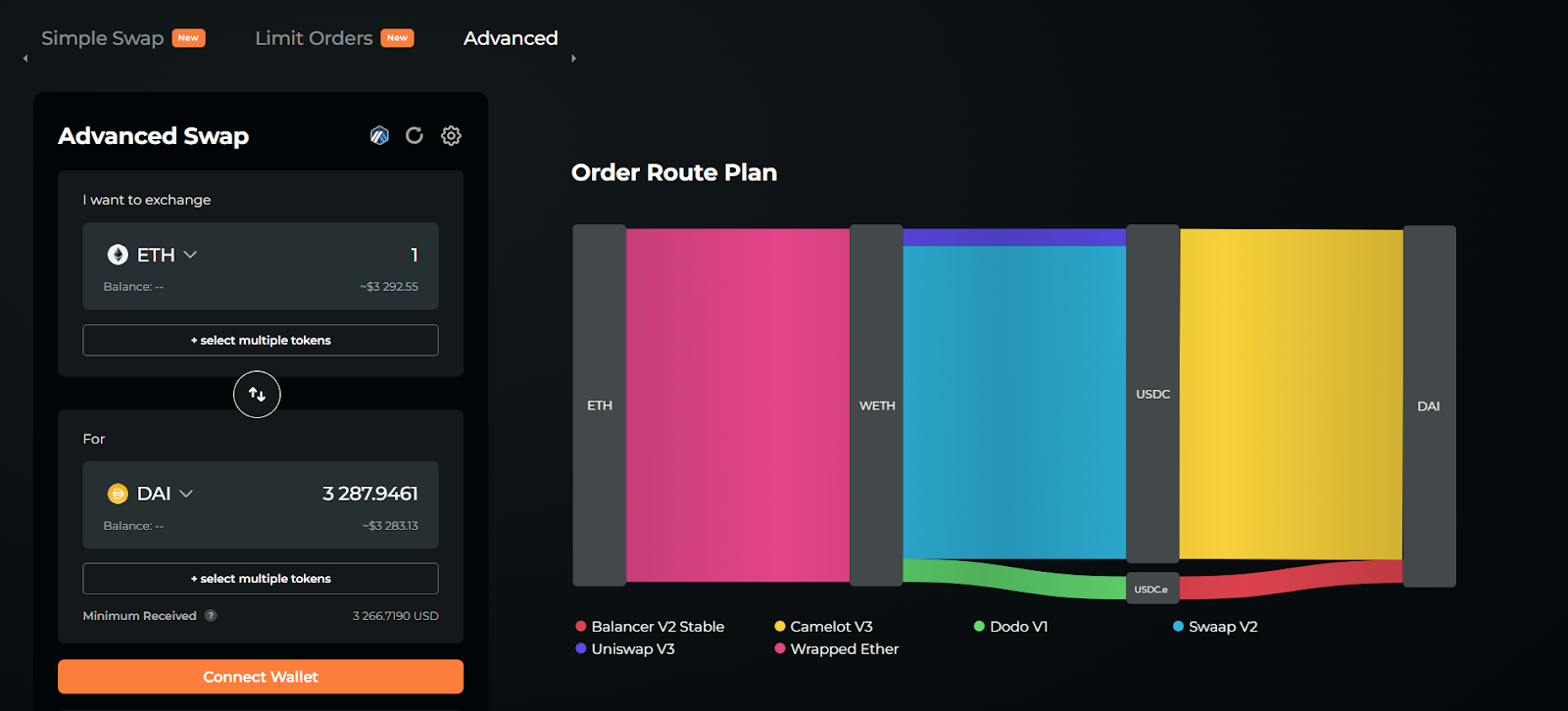Refresh the swap quote

click(415, 136)
